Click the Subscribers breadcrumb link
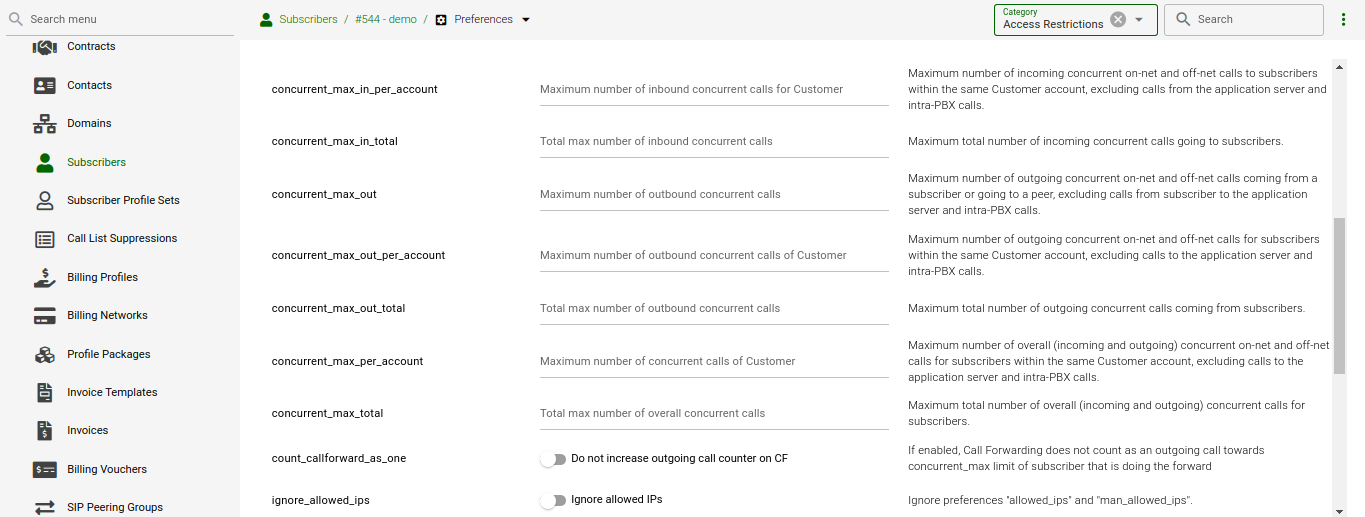Image resolution: width=1365 pixels, height=517 pixels. [x=308, y=20]
